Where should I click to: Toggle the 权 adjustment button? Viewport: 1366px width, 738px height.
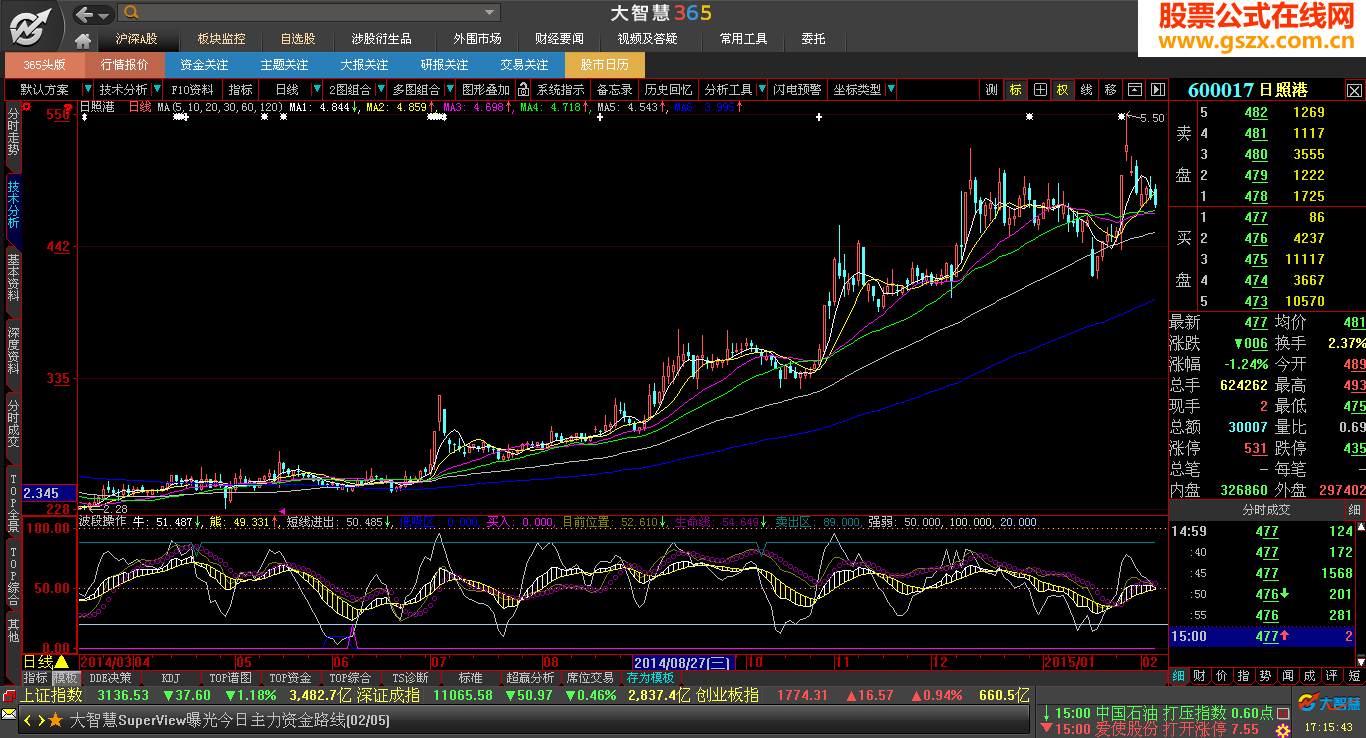(1062, 89)
